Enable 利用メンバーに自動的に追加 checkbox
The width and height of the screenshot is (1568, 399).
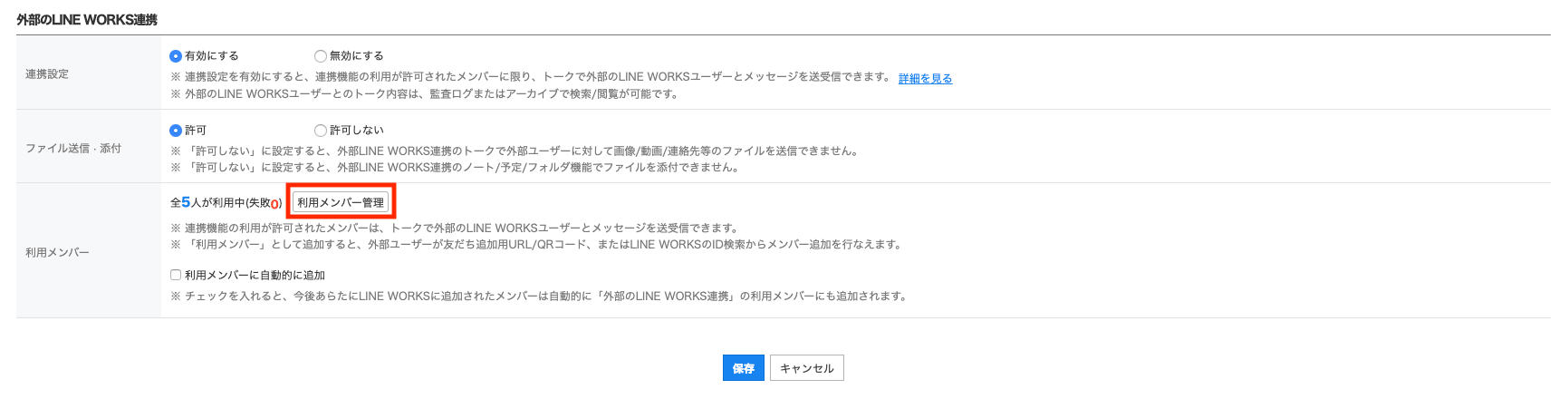tap(176, 275)
